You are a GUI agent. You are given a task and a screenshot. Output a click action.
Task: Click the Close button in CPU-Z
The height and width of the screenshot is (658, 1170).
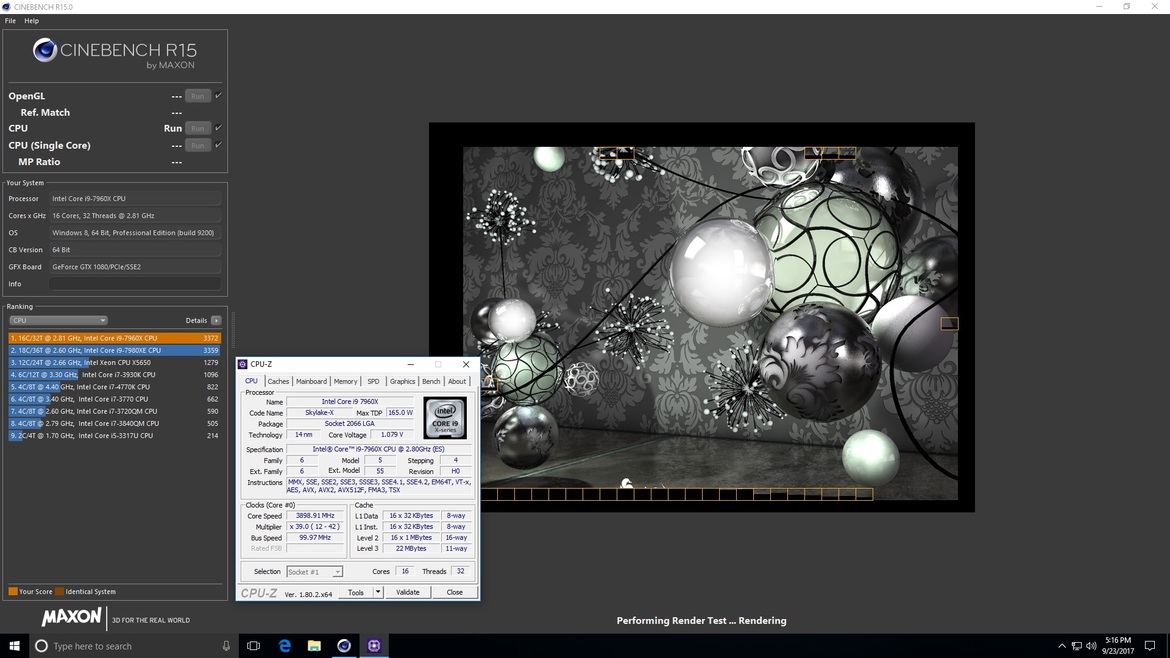[x=454, y=592]
